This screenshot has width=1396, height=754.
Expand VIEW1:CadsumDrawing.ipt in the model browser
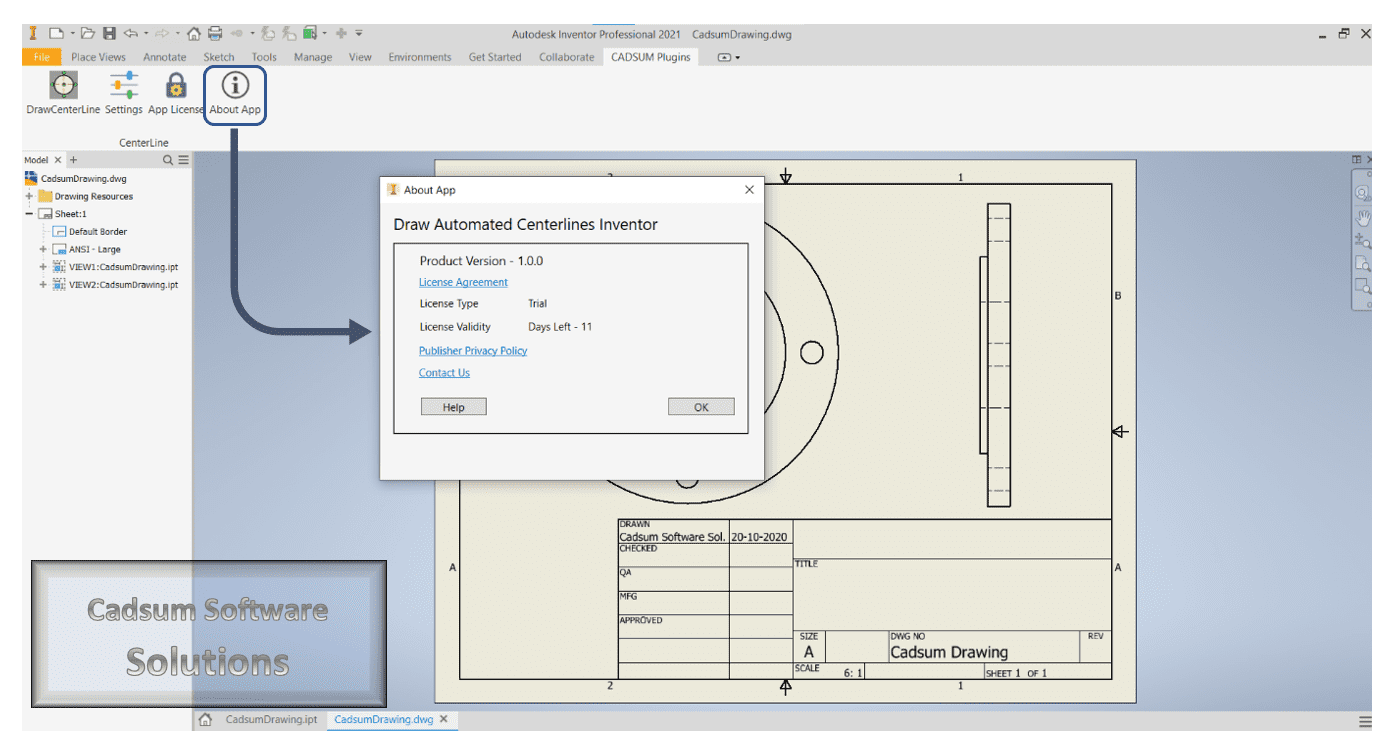pyautogui.click(x=41, y=266)
